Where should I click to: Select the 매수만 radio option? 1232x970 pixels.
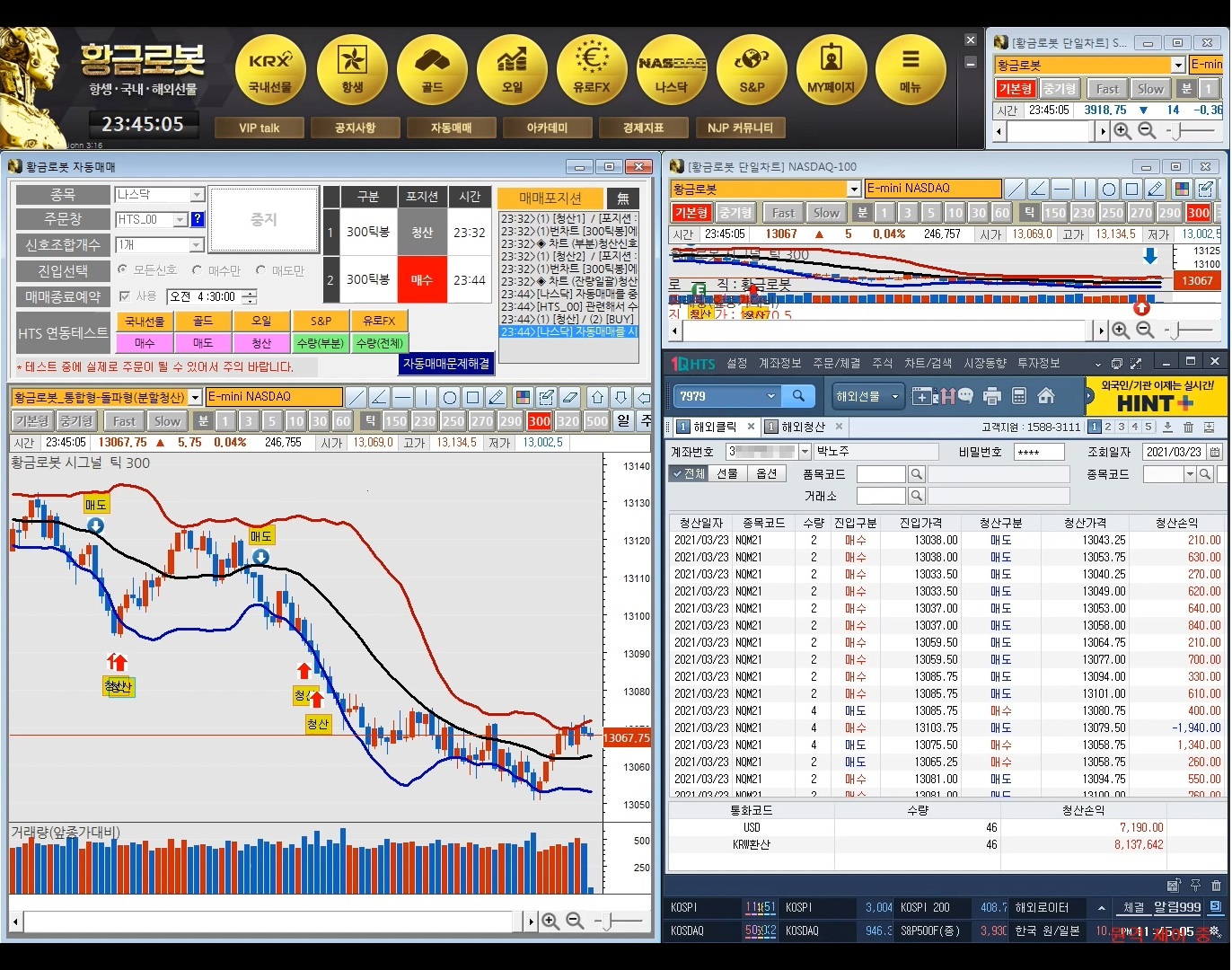216,270
